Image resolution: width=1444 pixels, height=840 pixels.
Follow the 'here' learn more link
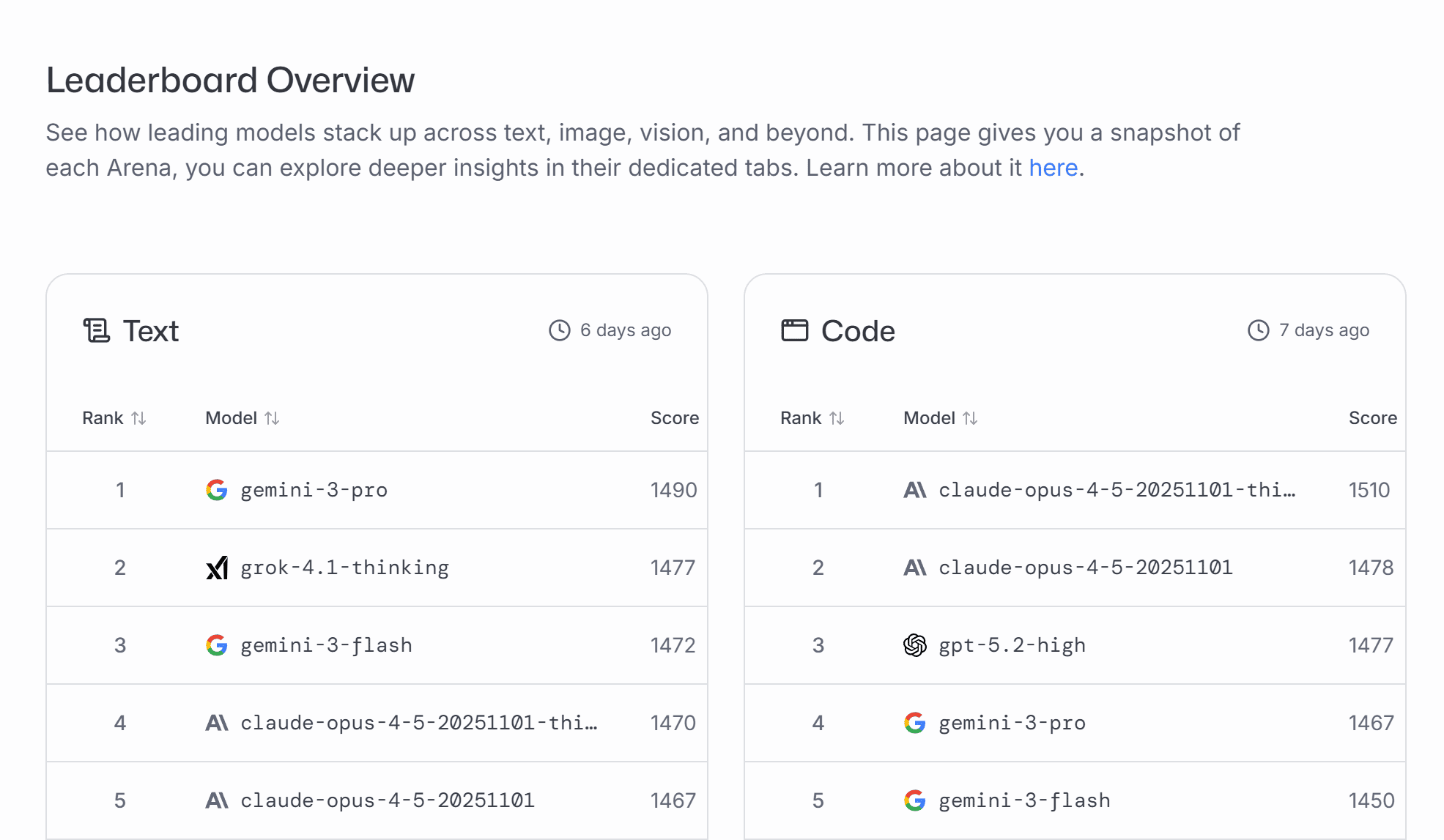tap(1053, 168)
